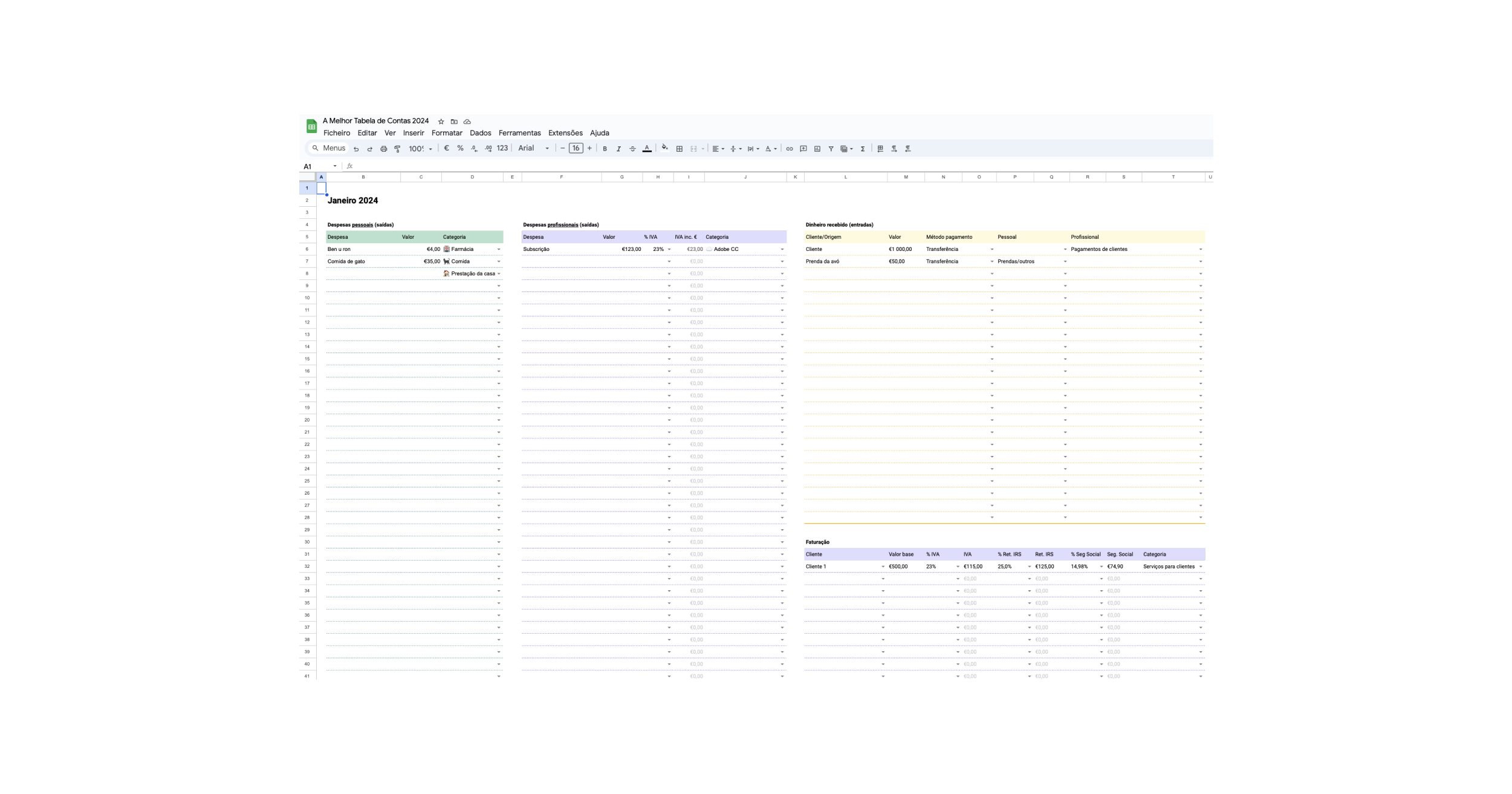
Task: Click the print icon
Action: click(x=383, y=149)
